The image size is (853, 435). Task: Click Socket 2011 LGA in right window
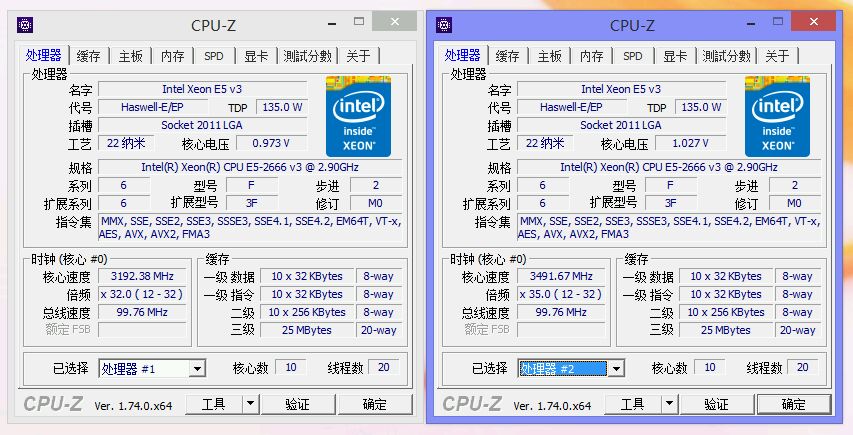621,125
